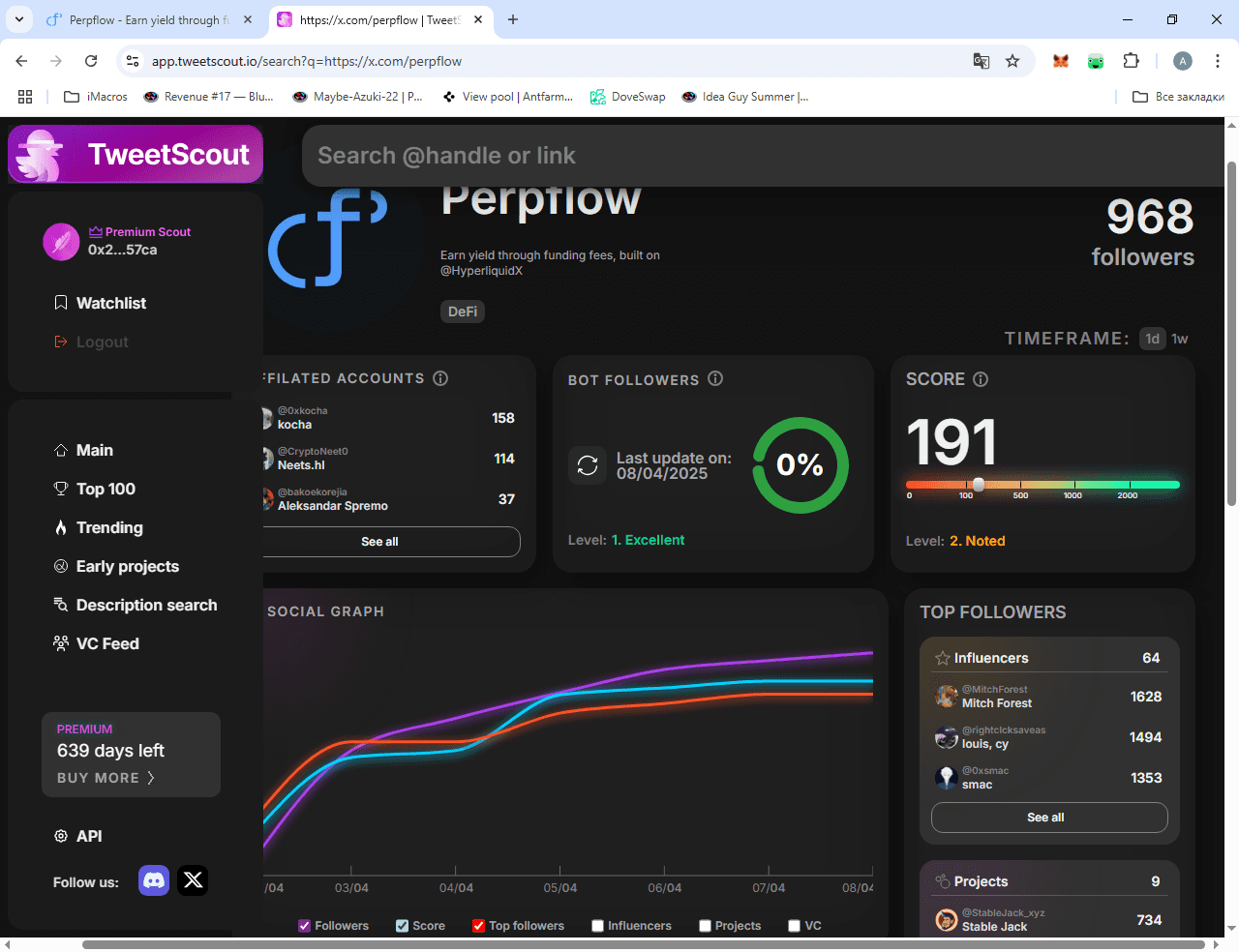Bookmark this page with star icon
The image size is (1239, 952).
(x=1012, y=61)
